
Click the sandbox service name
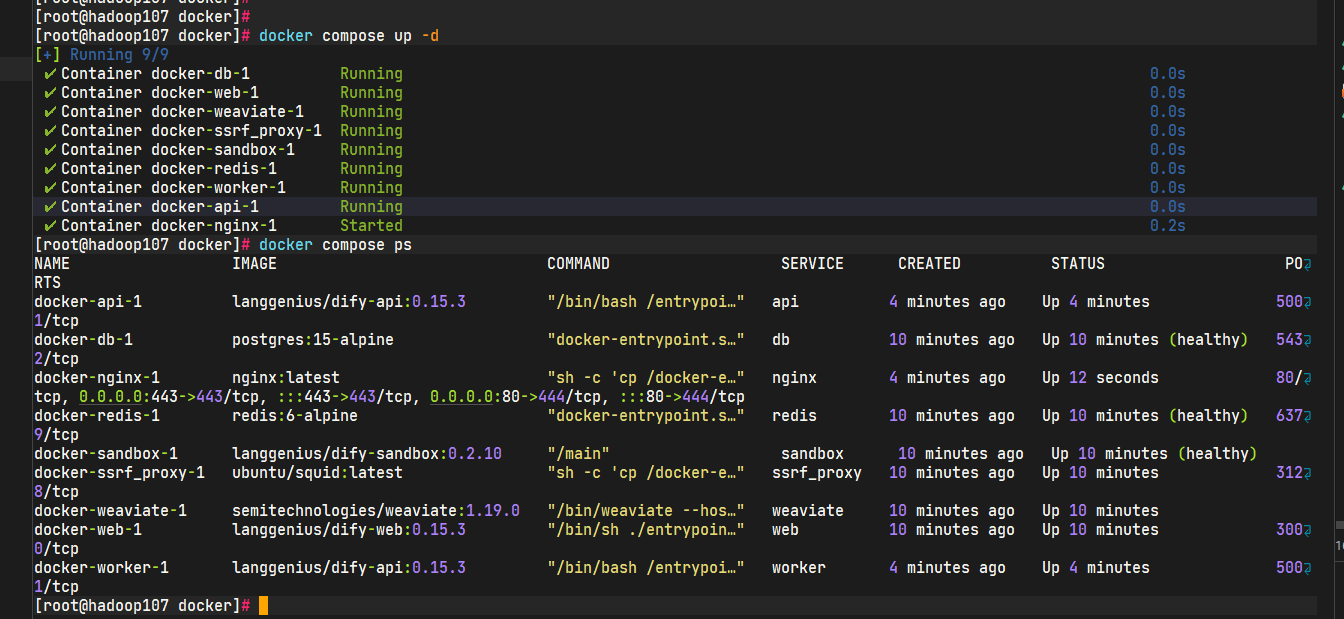tap(812, 454)
